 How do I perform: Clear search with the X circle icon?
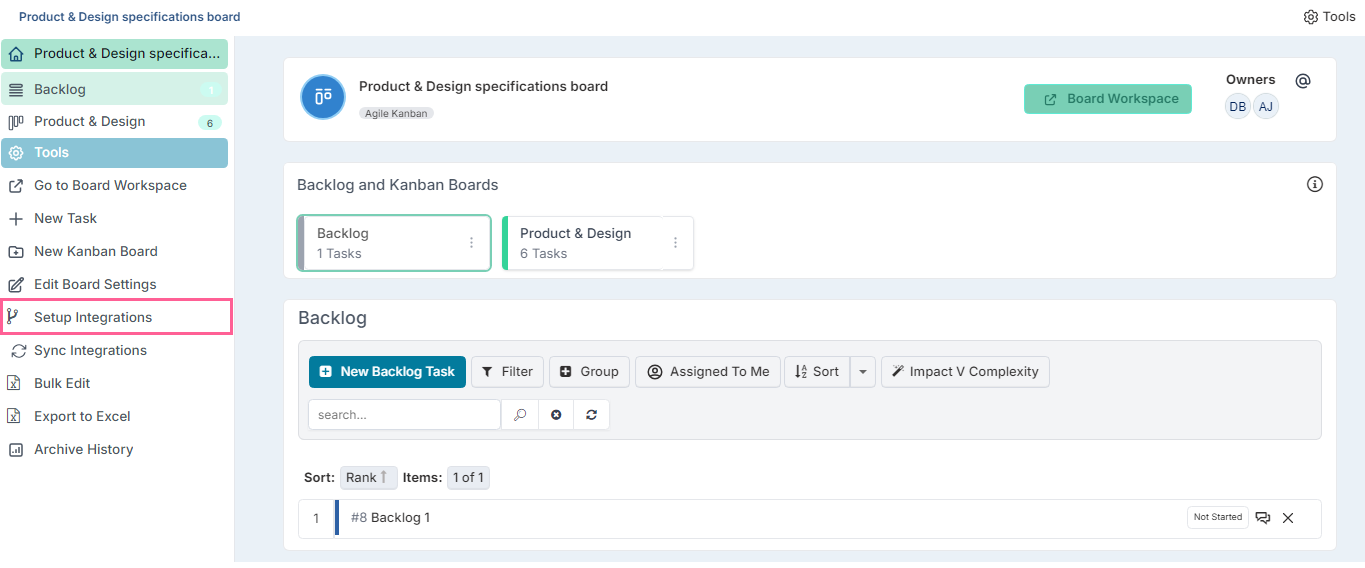(556, 415)
